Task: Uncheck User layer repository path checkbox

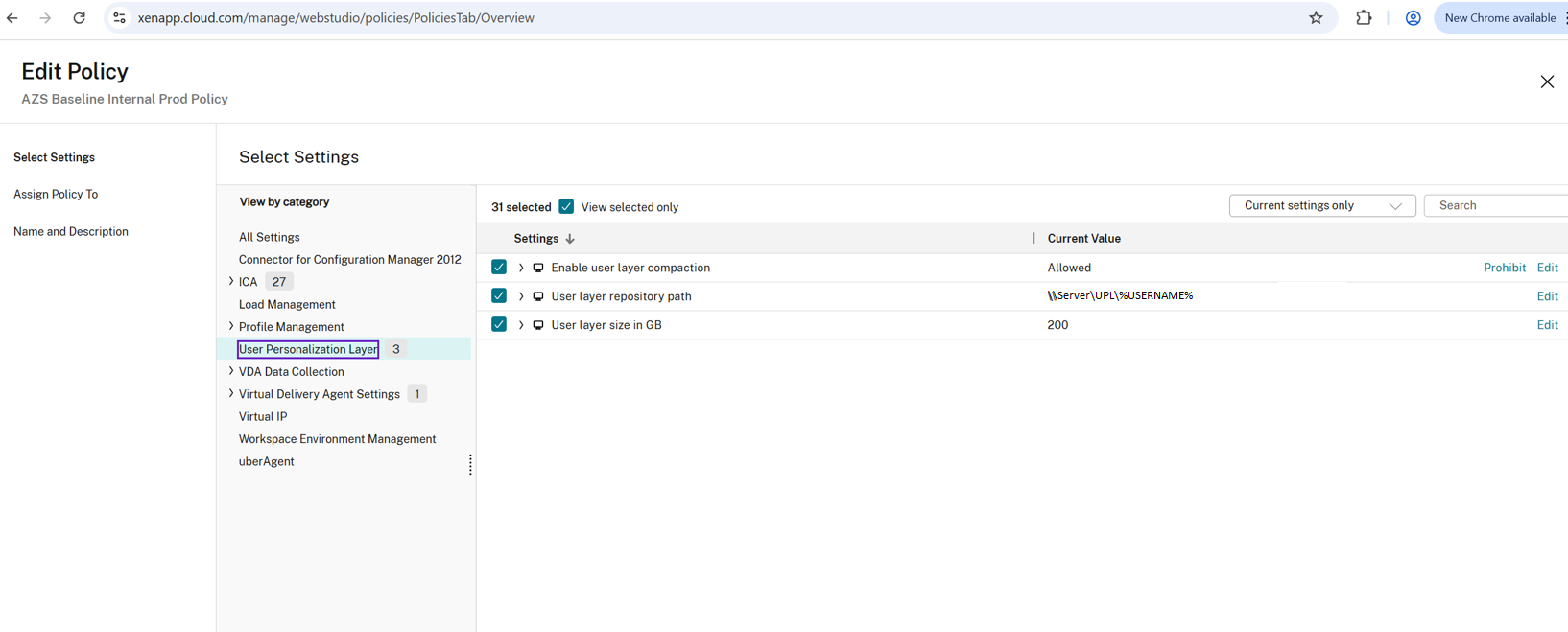Action: pyautogui.click(x=499, y=295)
